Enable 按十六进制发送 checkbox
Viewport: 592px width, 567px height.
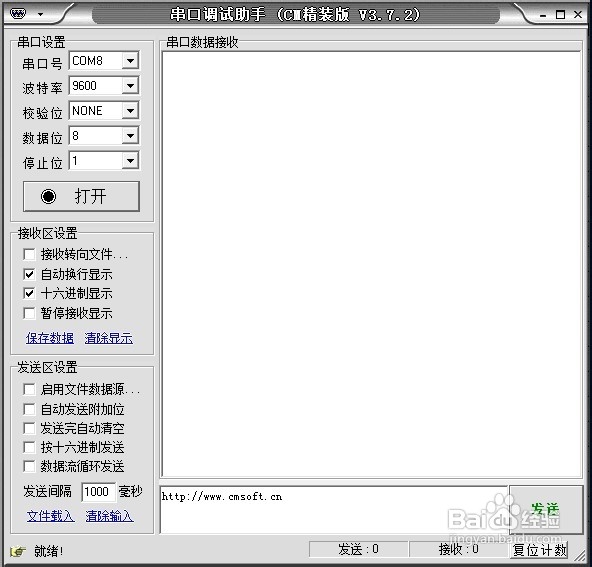click(29, 447)
